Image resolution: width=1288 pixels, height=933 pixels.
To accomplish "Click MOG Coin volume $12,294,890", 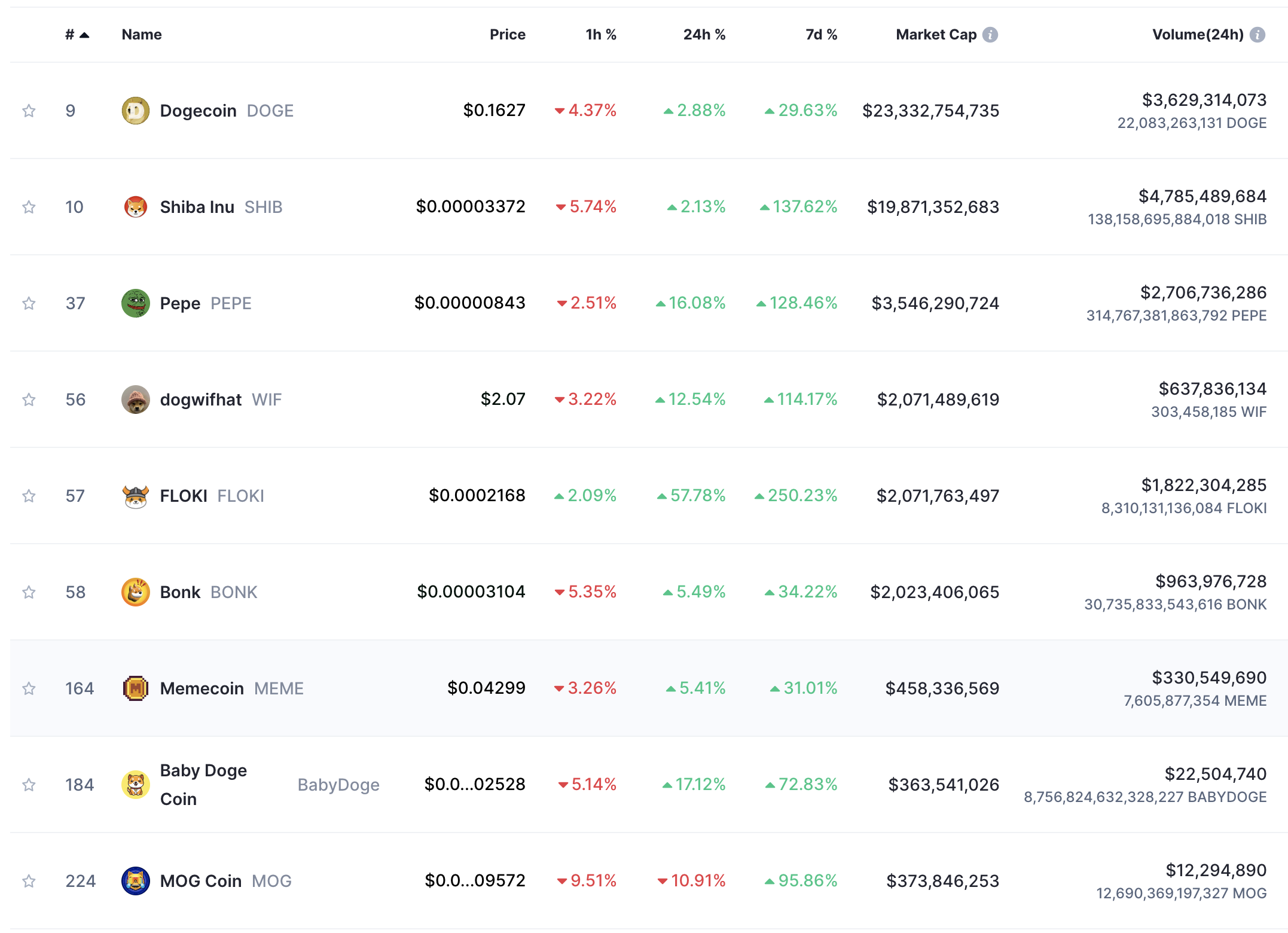I will (x=1216, y=870).
